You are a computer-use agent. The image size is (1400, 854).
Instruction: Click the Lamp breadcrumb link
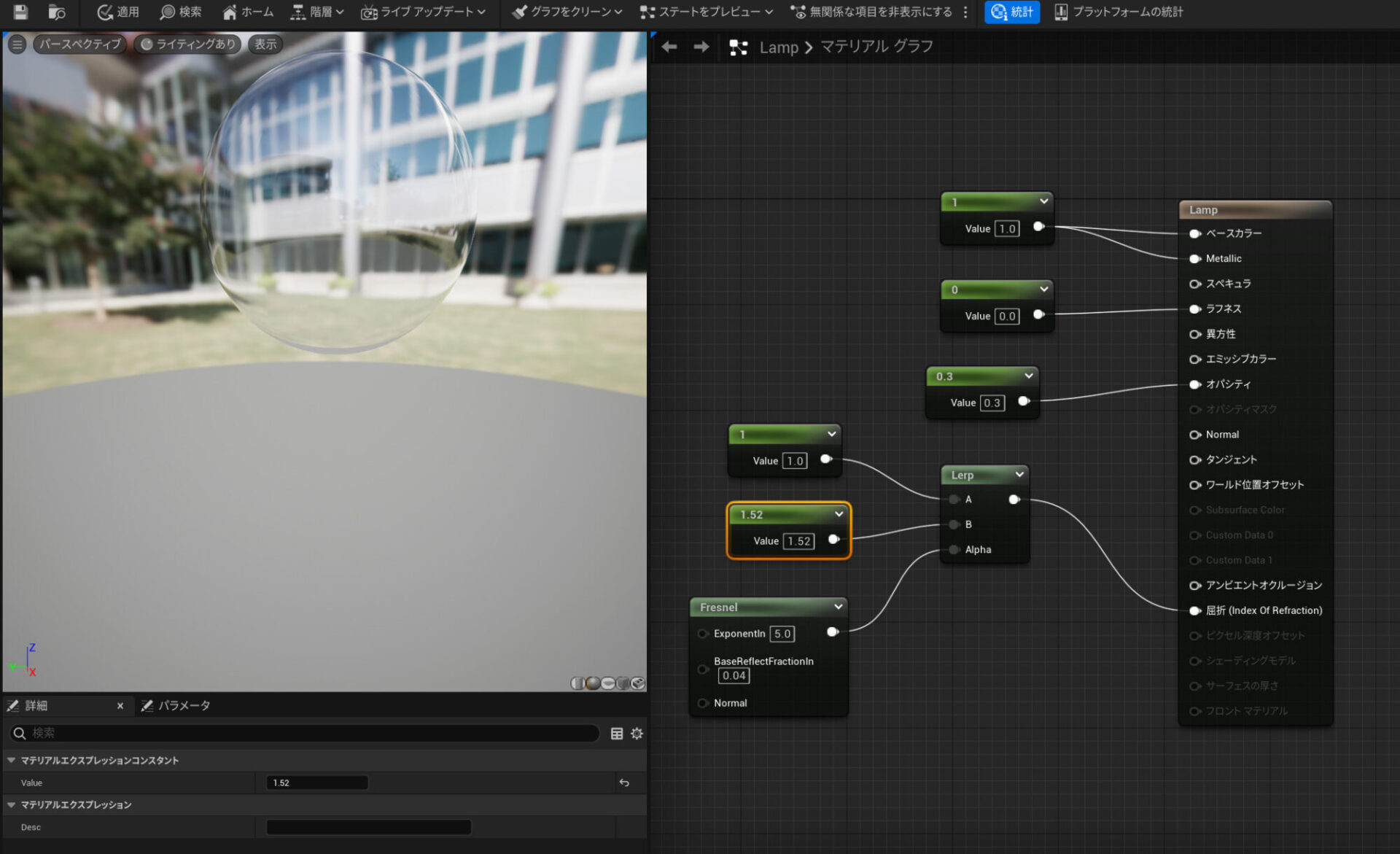pos(779,47)
